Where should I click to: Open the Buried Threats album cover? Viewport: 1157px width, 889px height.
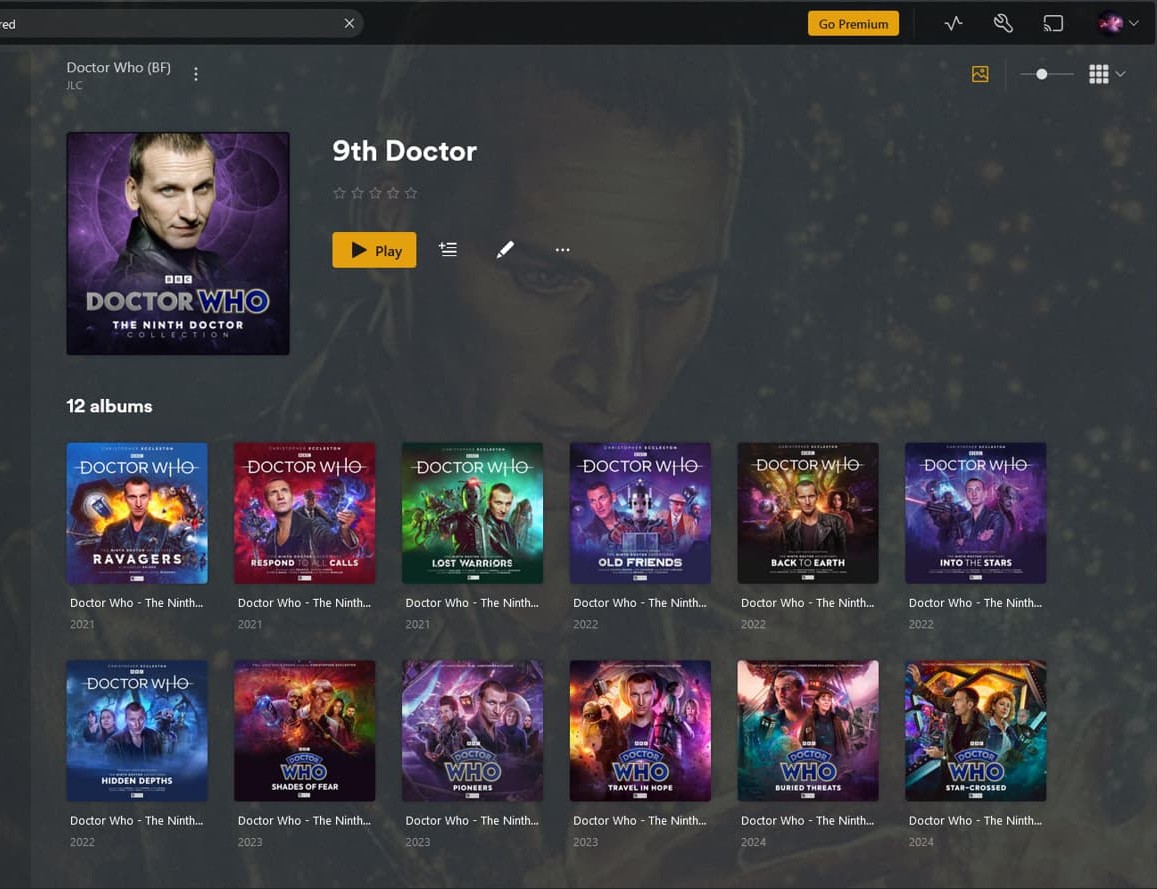pos(808,730)
